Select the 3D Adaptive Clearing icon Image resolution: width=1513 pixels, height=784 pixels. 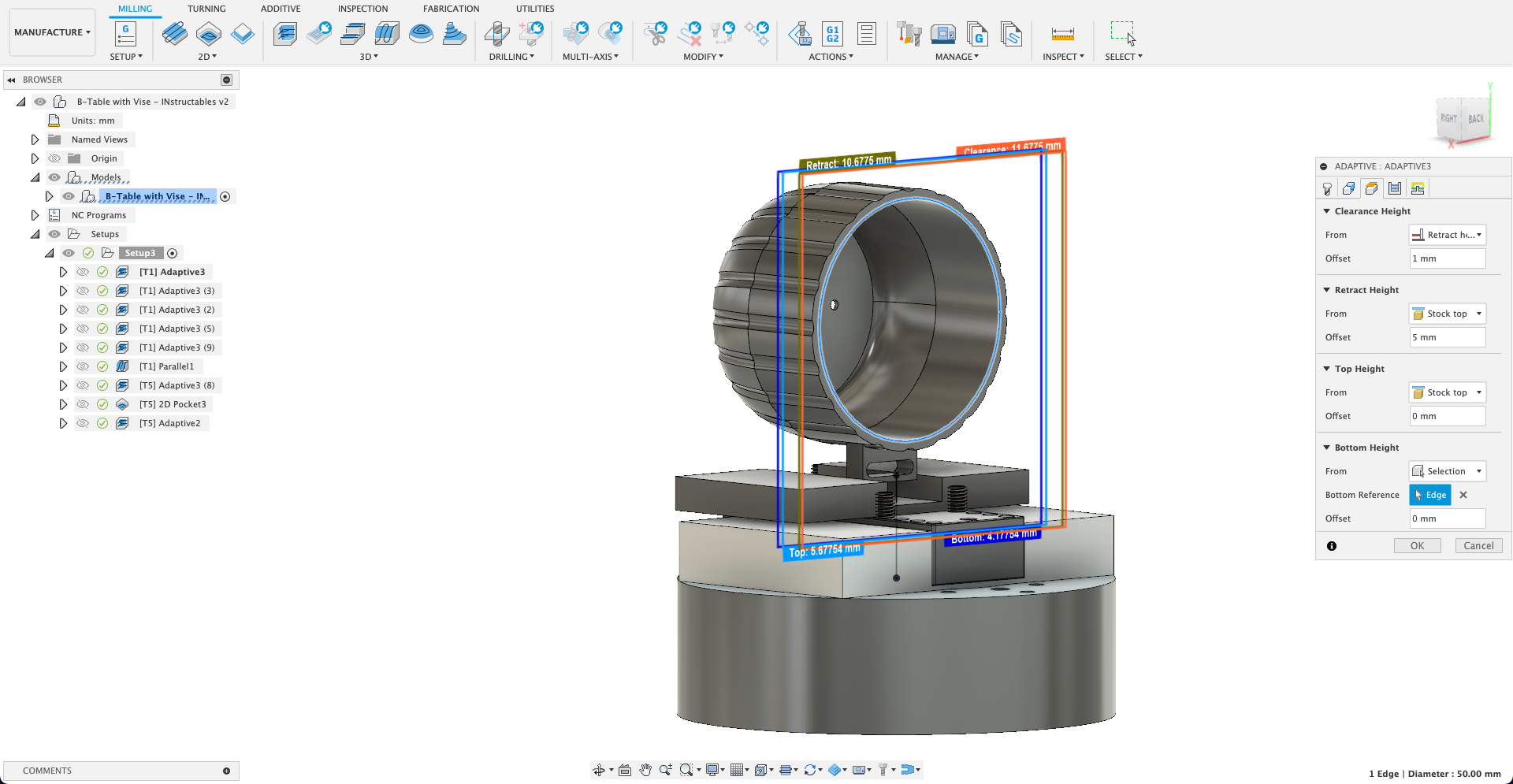pos(285,34)
